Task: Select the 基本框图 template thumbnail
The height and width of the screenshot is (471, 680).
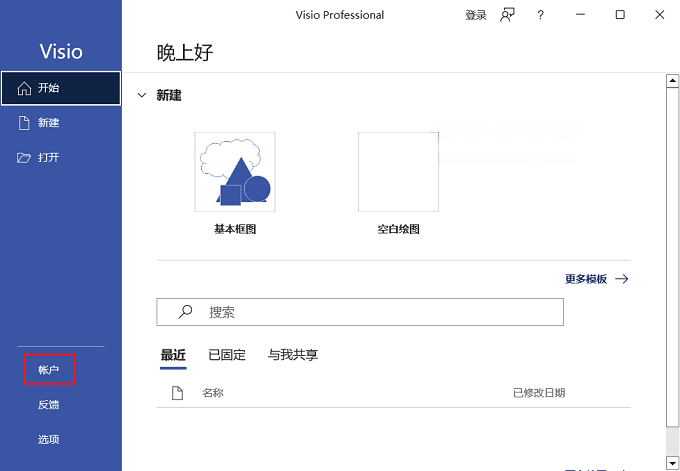Action: click(x=235, y=172)
